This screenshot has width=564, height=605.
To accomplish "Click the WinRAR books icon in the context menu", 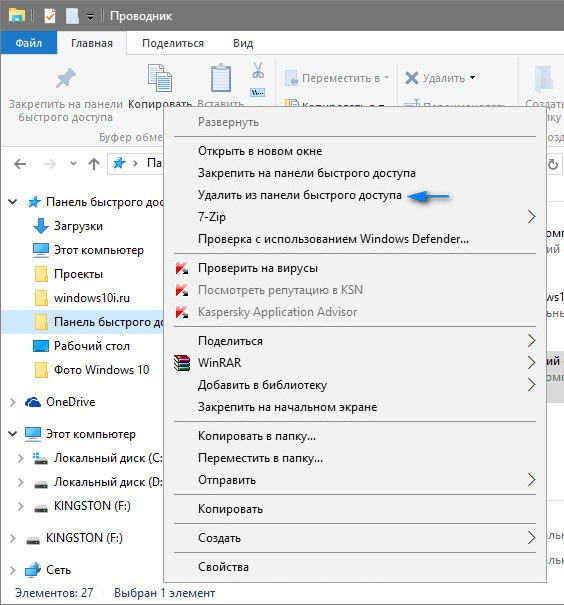I will pyautogui.click(x=182, y=363).
